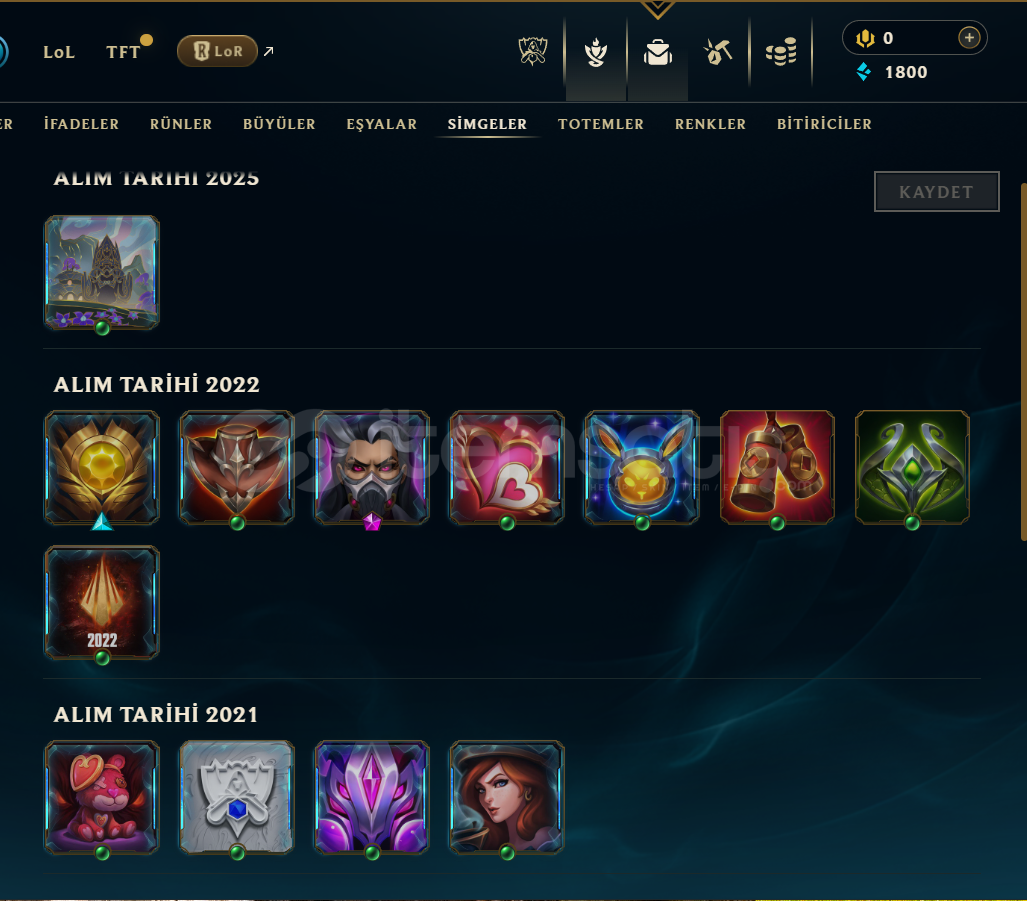Open the BİTİRİCİLER tab
The height and width of the screenshot is (901, 1027).
[x=824, y=124]
